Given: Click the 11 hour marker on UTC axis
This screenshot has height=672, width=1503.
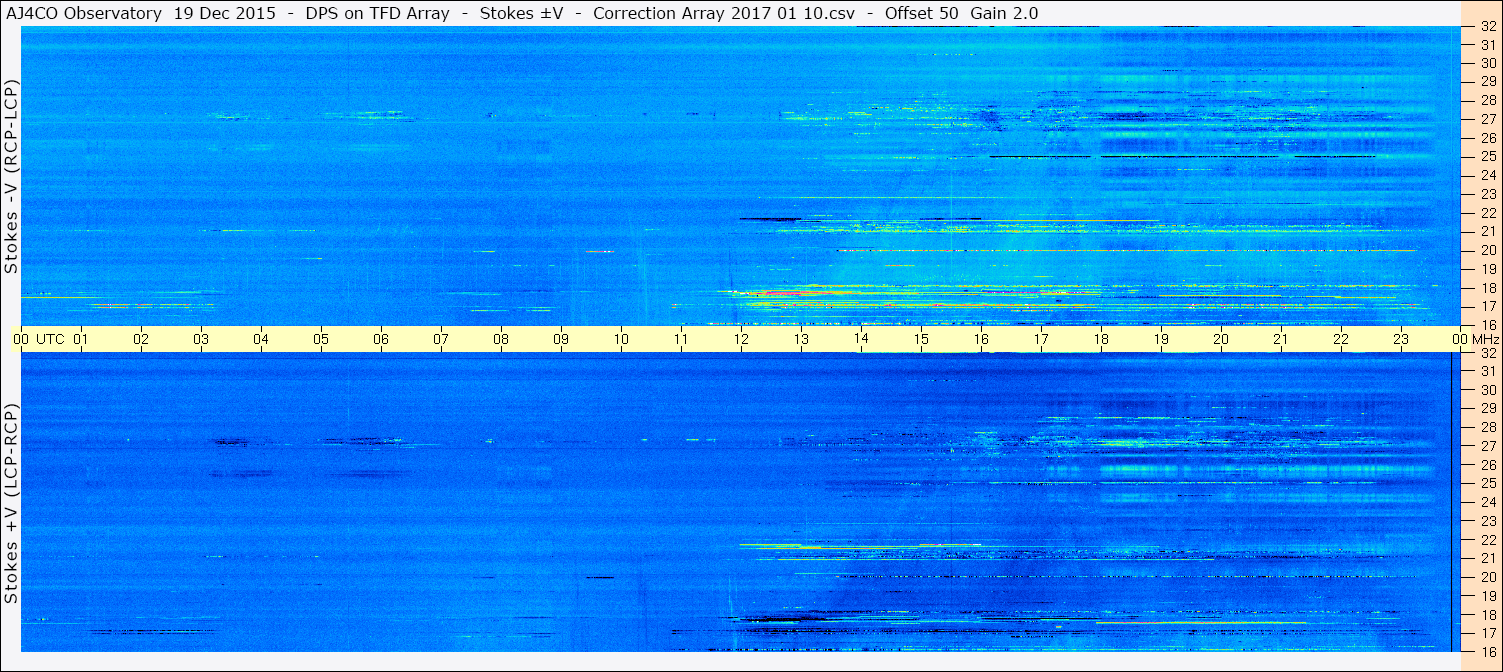Looking at the screenshot, I should pyautogui.click(x=681, y=339).
